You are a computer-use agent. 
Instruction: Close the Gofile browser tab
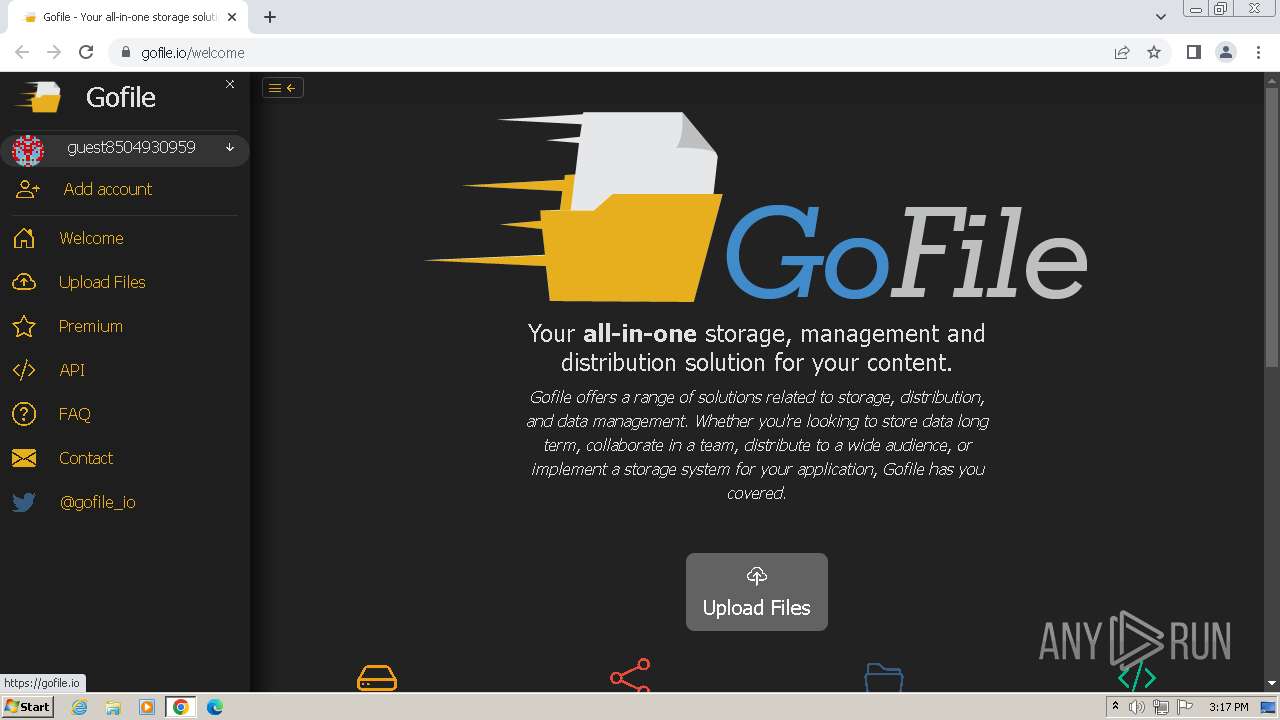click(x=232, y=17)
